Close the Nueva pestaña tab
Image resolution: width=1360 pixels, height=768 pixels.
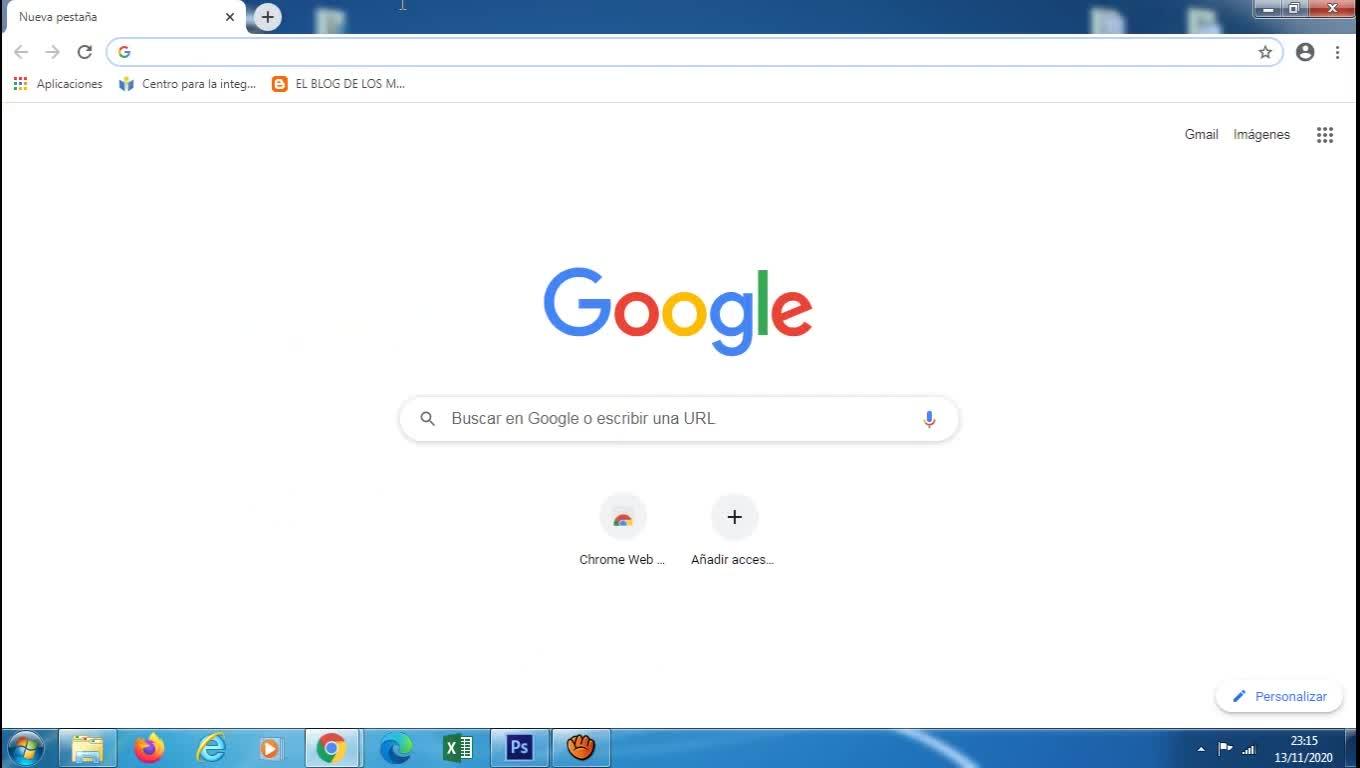230,17
